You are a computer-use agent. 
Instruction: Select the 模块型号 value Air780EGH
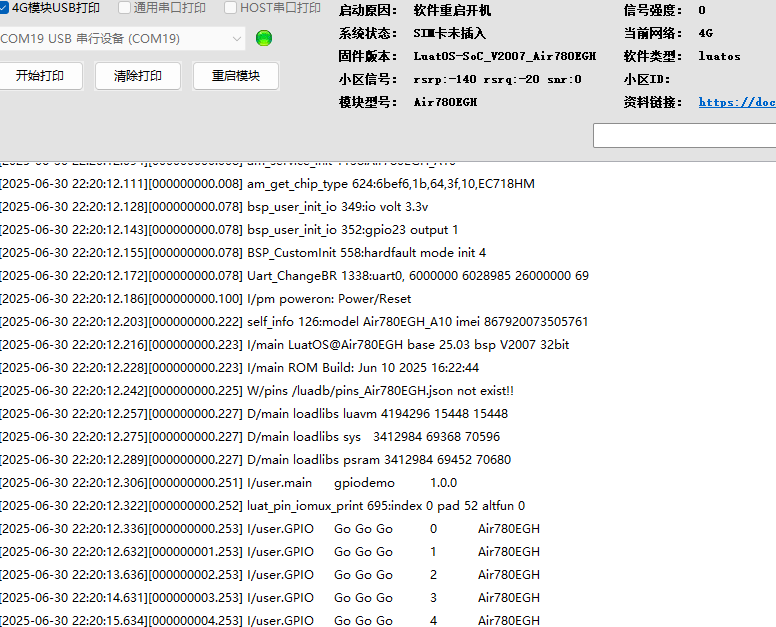pyautogui.click(x=445, y=102)
